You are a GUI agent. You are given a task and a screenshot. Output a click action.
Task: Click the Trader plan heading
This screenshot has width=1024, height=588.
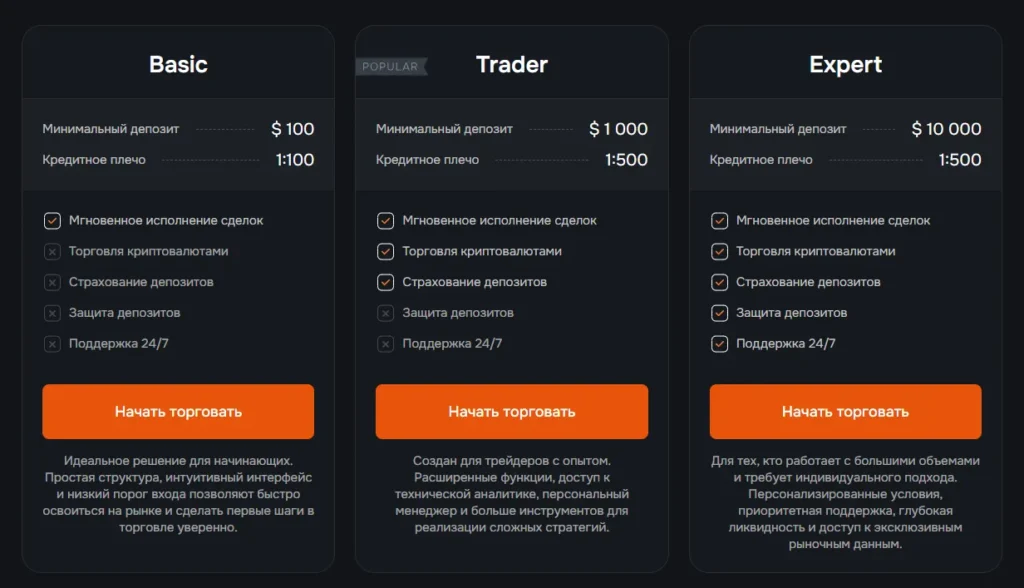pyautogui.click(x=512, y=65)
